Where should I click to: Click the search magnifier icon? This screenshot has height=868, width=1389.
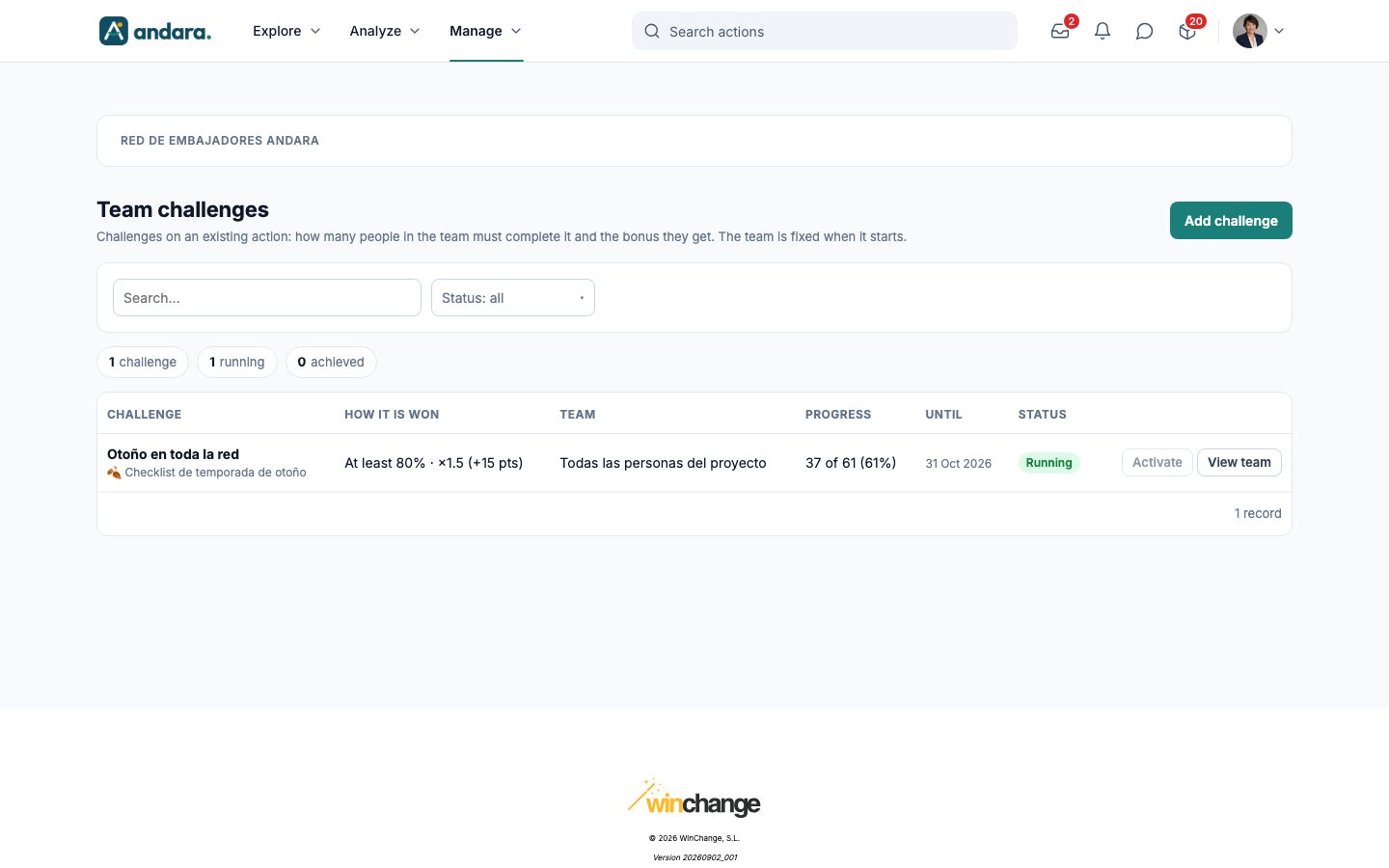[652, 31]
